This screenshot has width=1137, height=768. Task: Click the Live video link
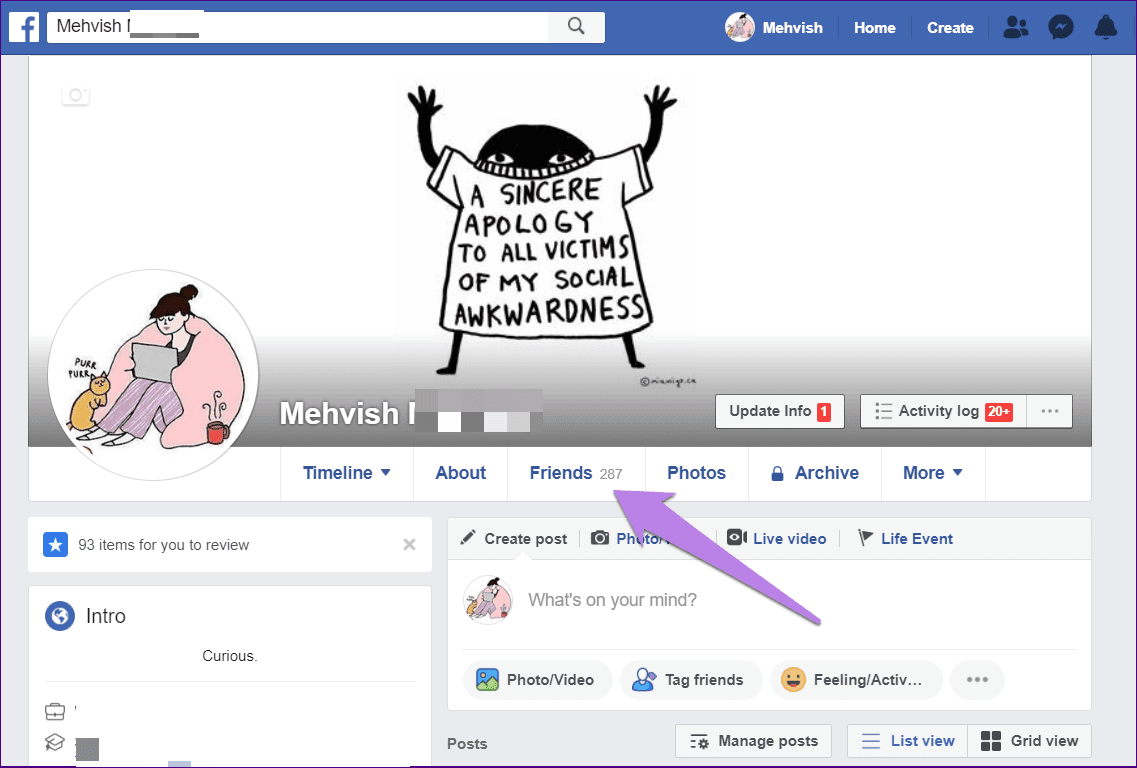[789, 539]
